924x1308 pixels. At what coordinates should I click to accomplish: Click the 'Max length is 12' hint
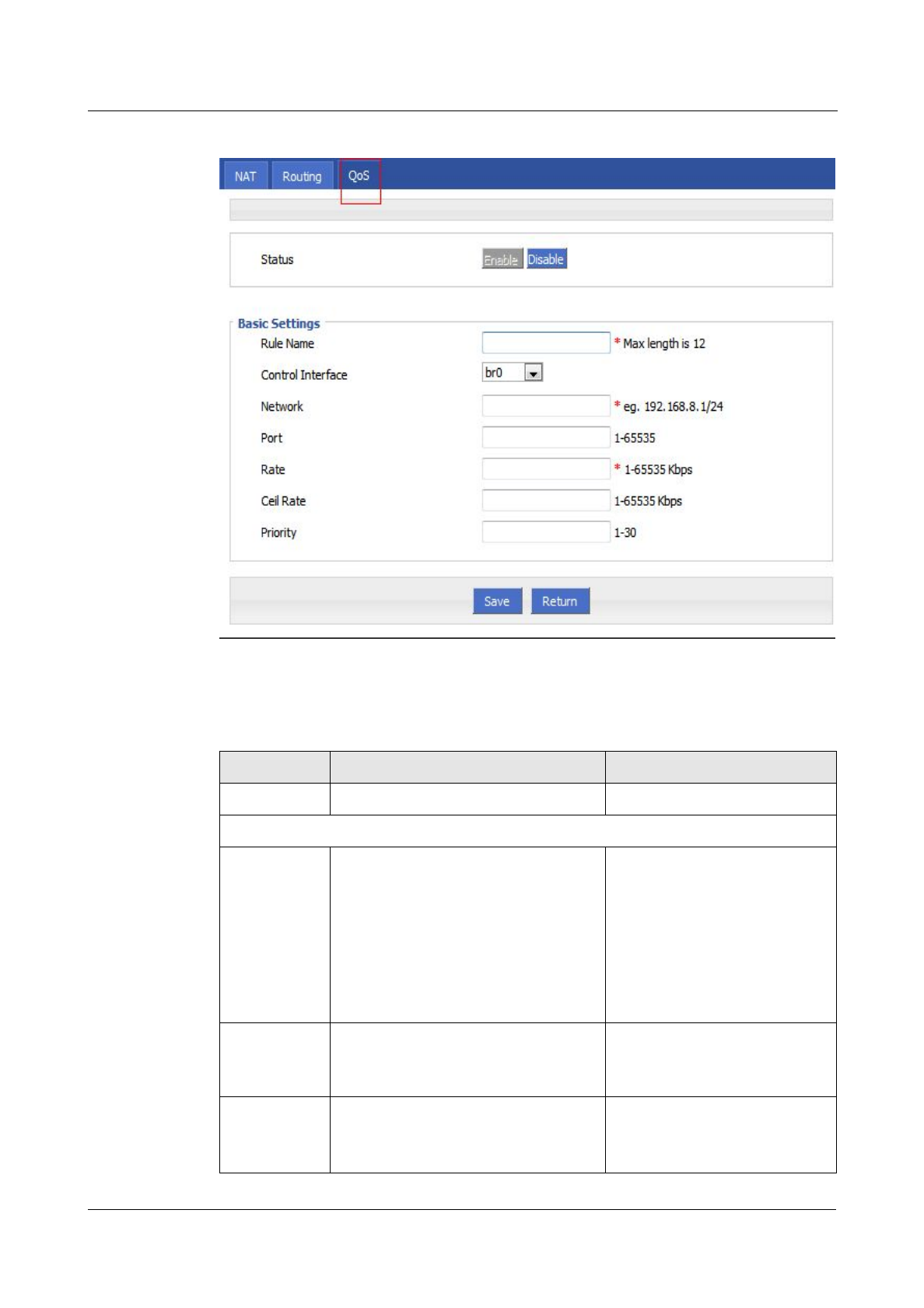point(664,344)
